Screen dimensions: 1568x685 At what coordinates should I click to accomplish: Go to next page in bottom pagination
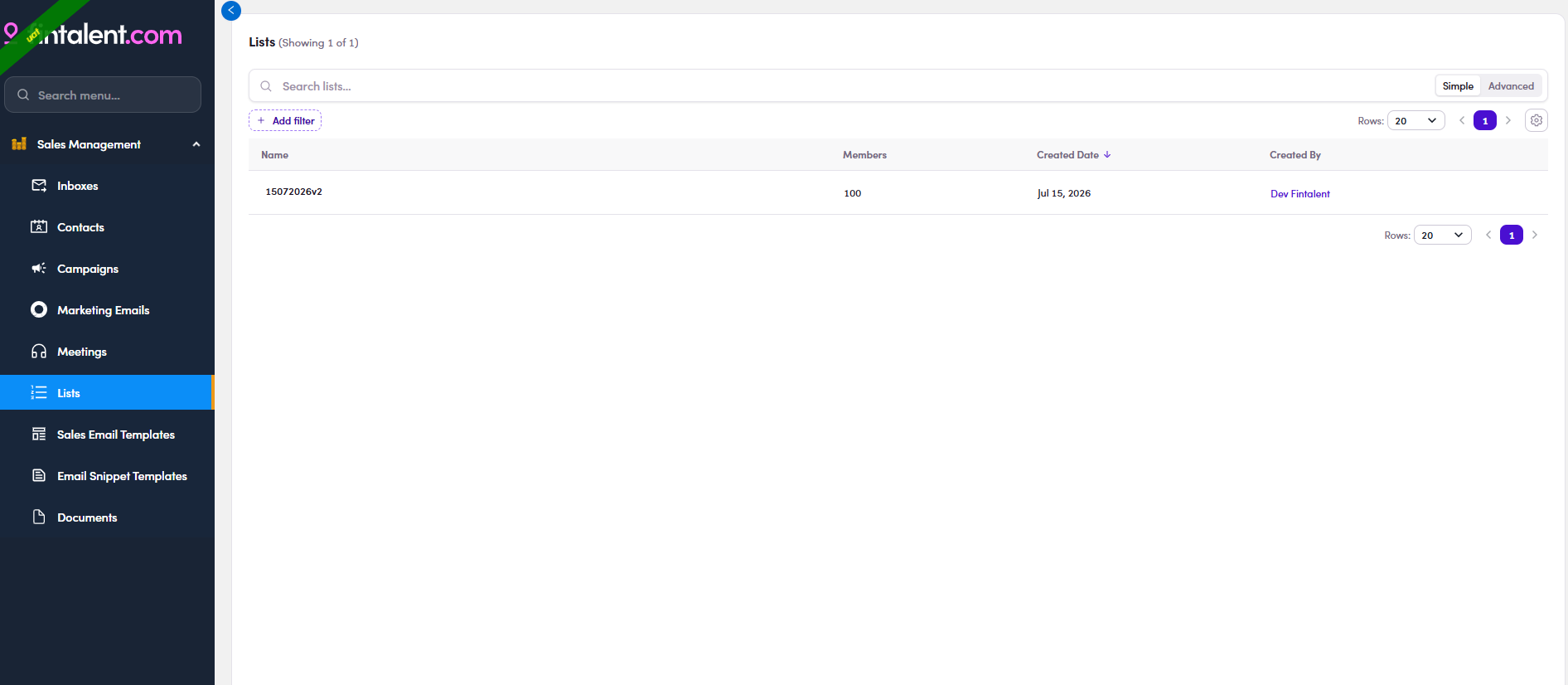(x=1535, y=235)
